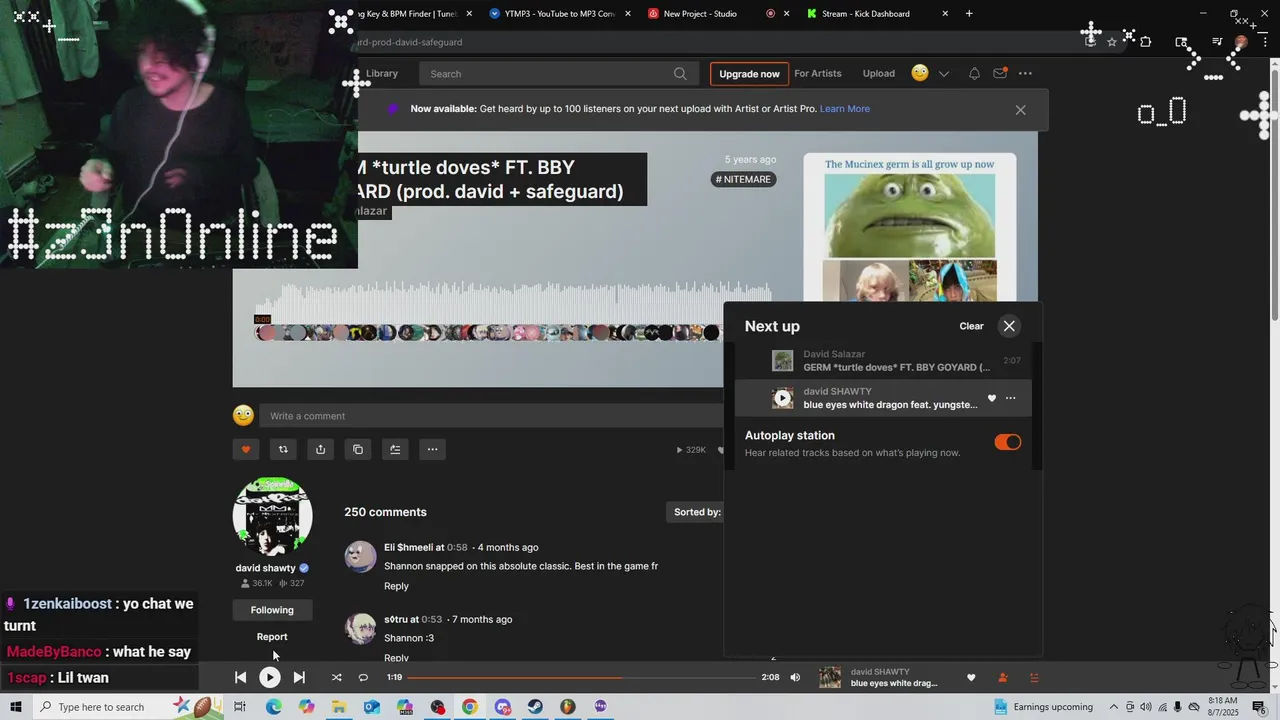Like blue eyes white dragon in queue
Viewport: 1280px width, 720px height.
(x=992, y=398)
